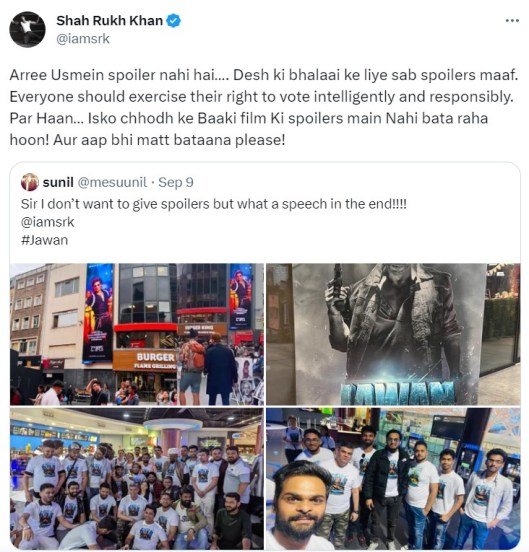Click the blue verified badge icon
Viewport: 529px width, 552px height.
[173, 21]
